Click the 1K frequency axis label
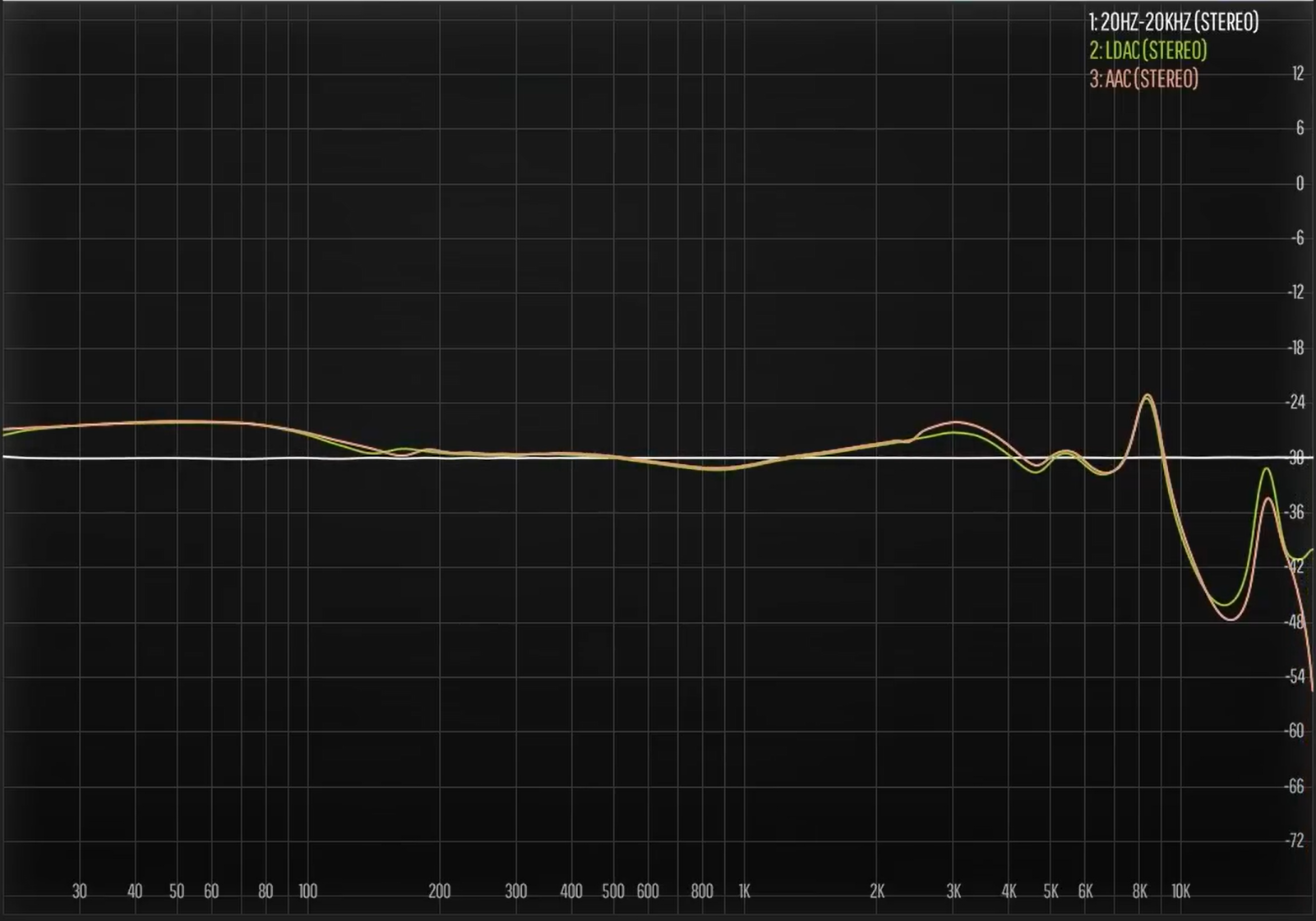Image resolution: width=1316 pixels, height=921 pixels. coord(744,891)
